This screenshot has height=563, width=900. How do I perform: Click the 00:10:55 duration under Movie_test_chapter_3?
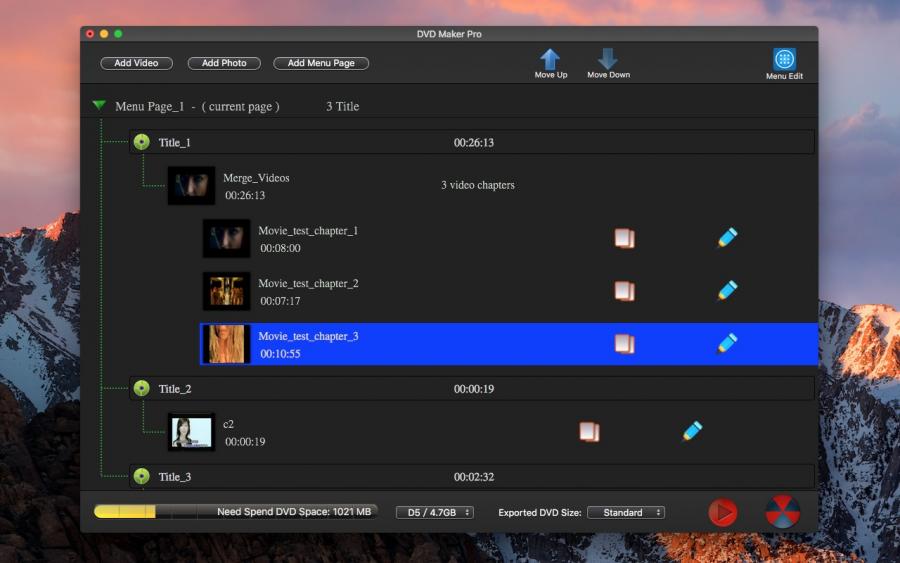point(280,354)
